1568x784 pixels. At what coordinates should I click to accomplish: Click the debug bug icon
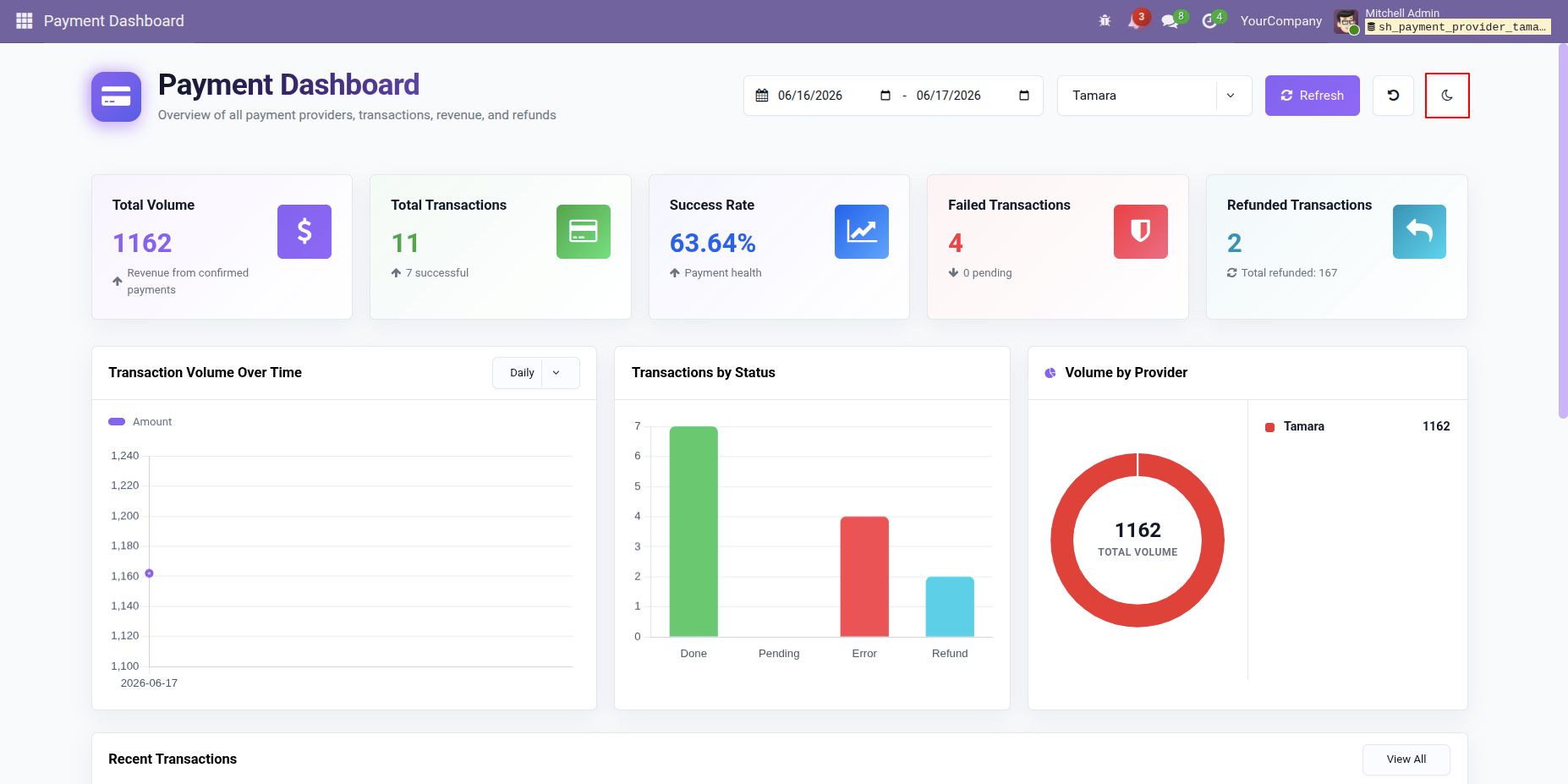pyautogui.click(x=1105, y=20)
